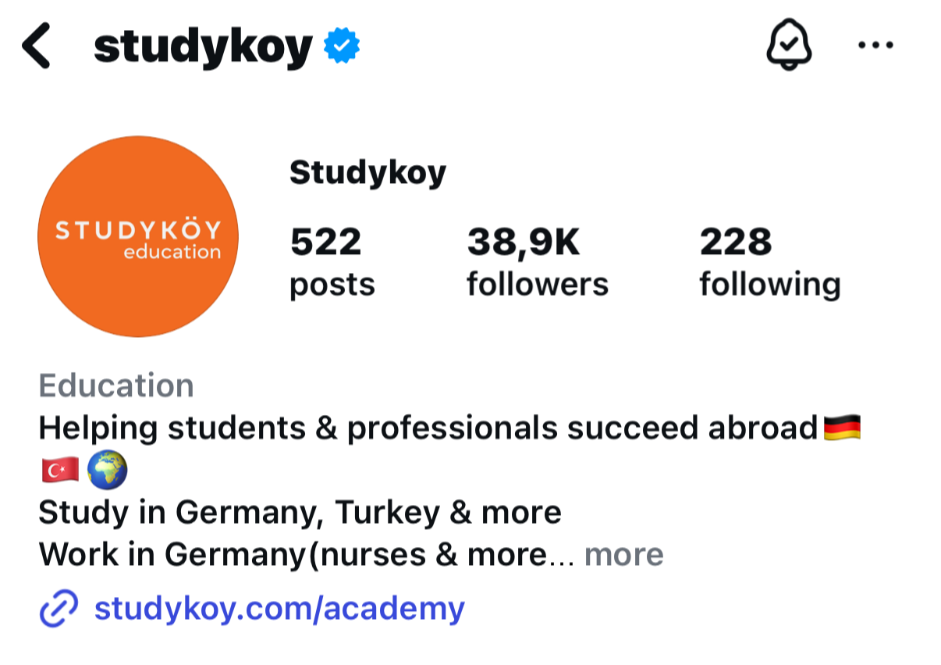This screenshot has width=941, height=665.
Task: Click the "Study in Germany, Turkey & more" line
Action: [300, 512]
